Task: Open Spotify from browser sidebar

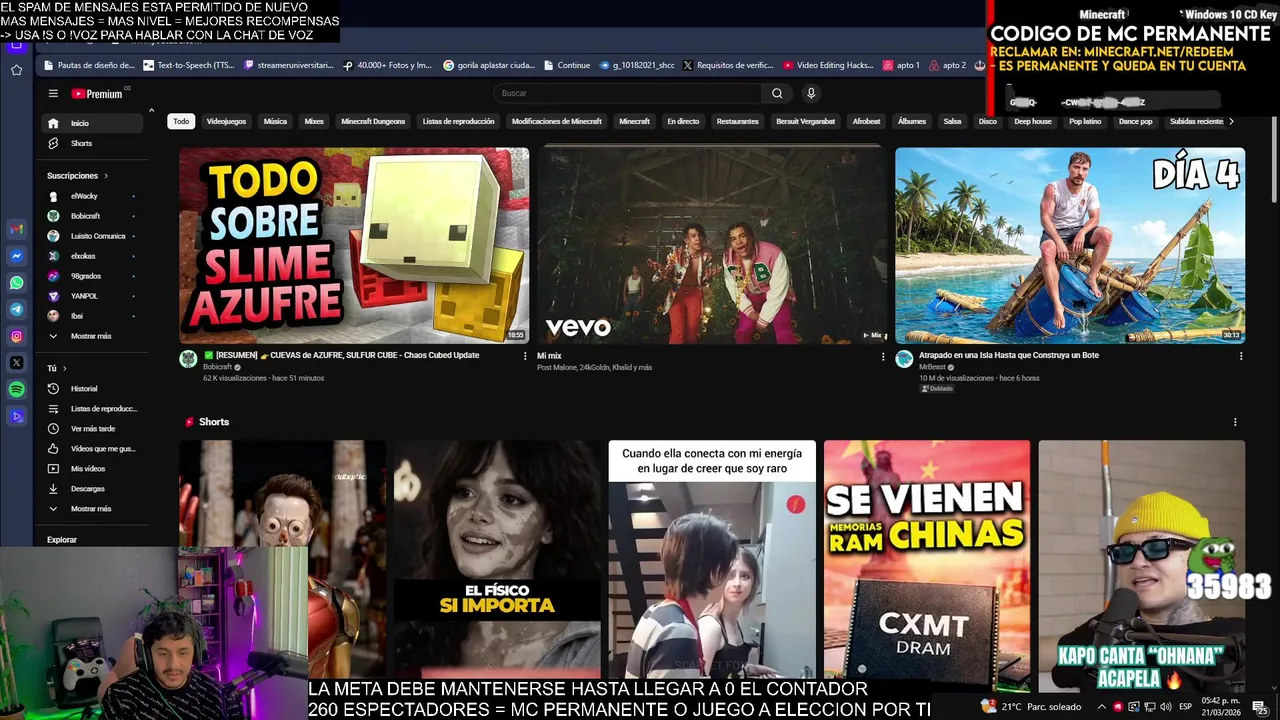Action: tap(16, 389)
